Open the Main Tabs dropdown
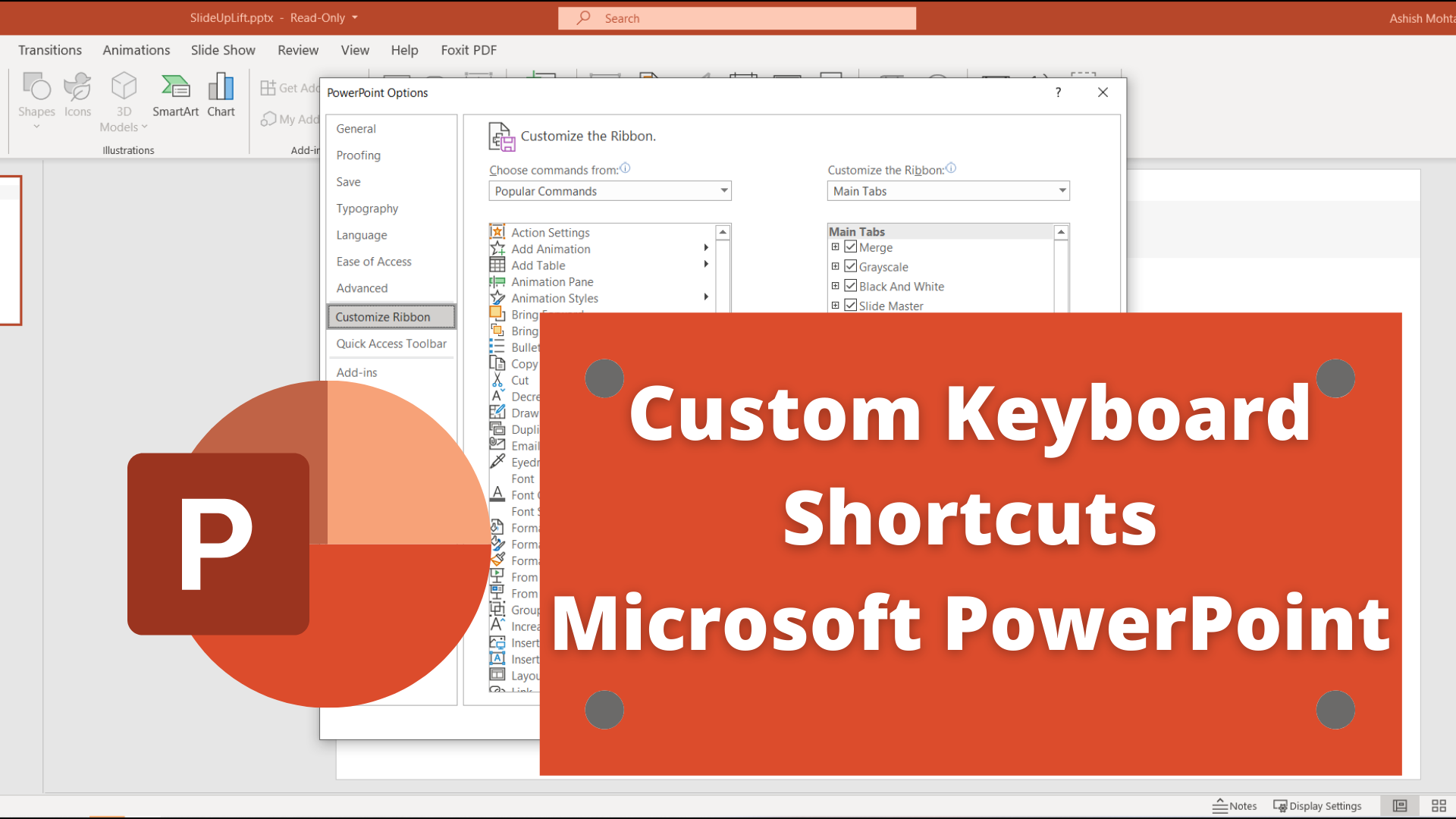This screenshot has height=819, width=1456. pos(948,191)
